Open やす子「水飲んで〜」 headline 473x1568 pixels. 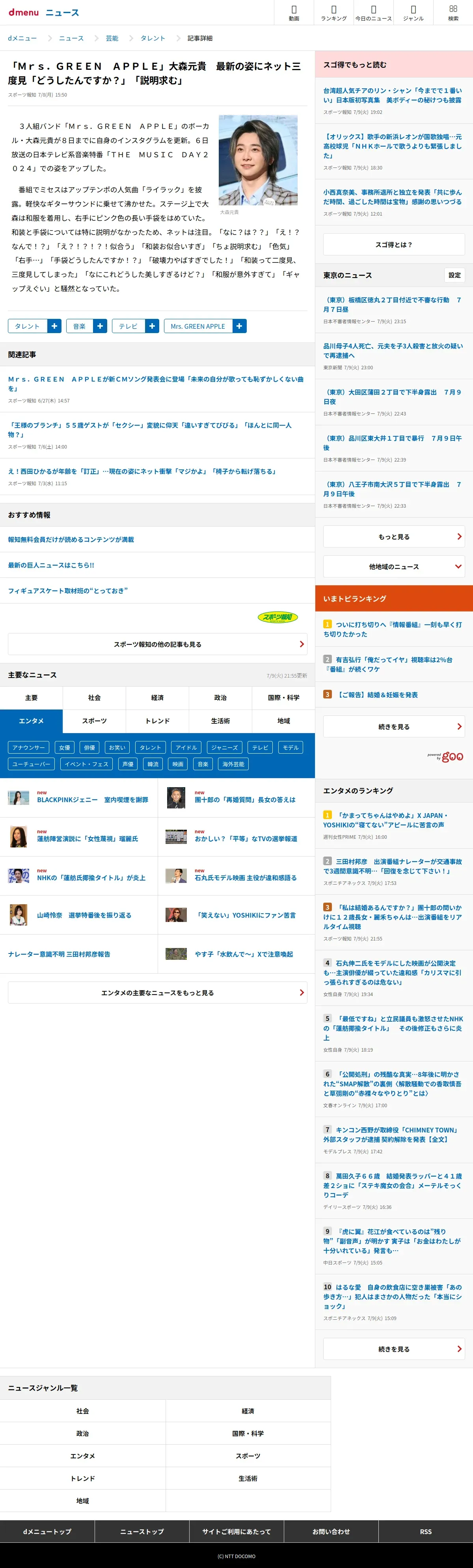[x=244, y=954]
